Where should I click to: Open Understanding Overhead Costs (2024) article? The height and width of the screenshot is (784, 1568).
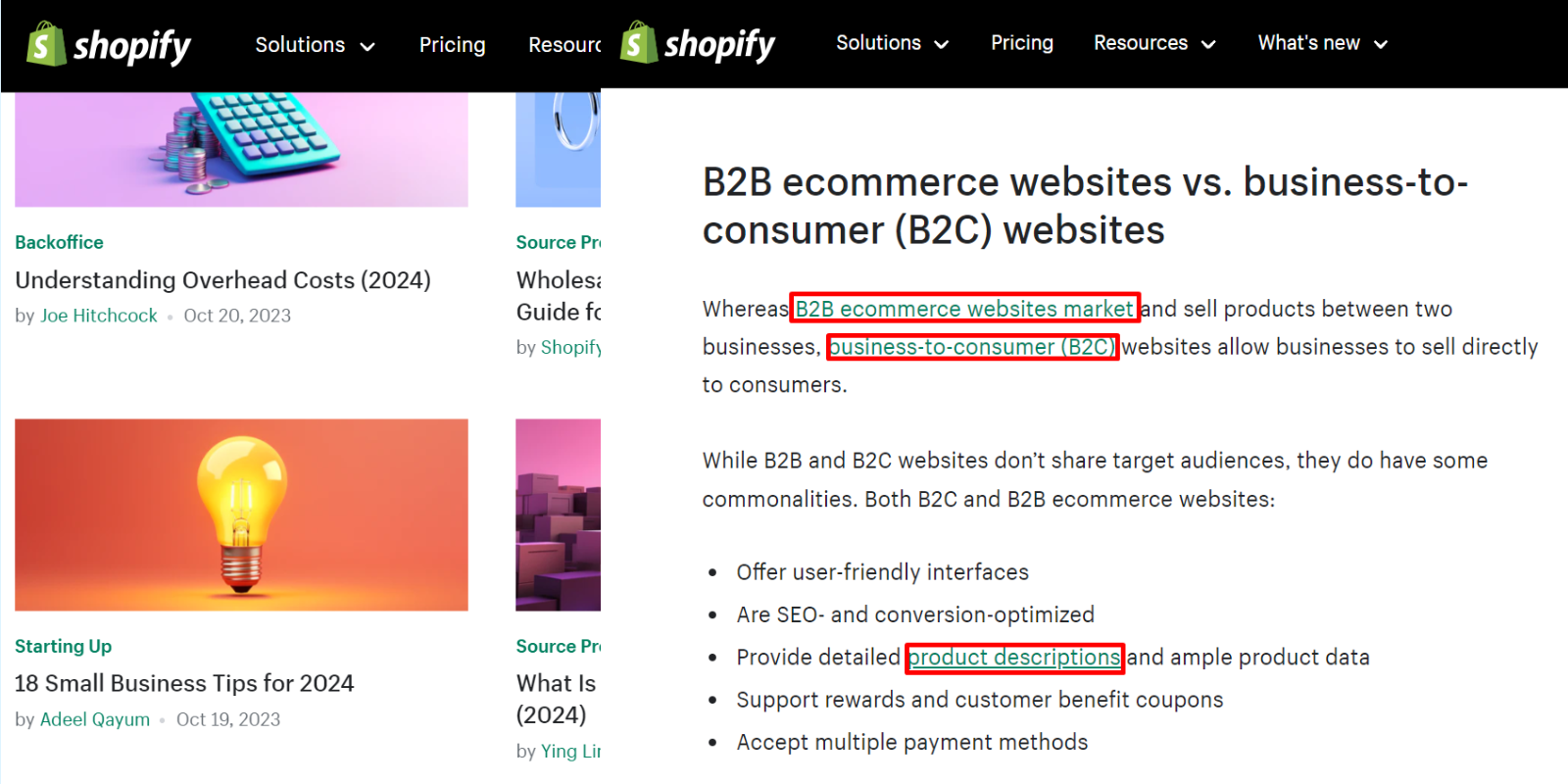click(x=222, y=280)
